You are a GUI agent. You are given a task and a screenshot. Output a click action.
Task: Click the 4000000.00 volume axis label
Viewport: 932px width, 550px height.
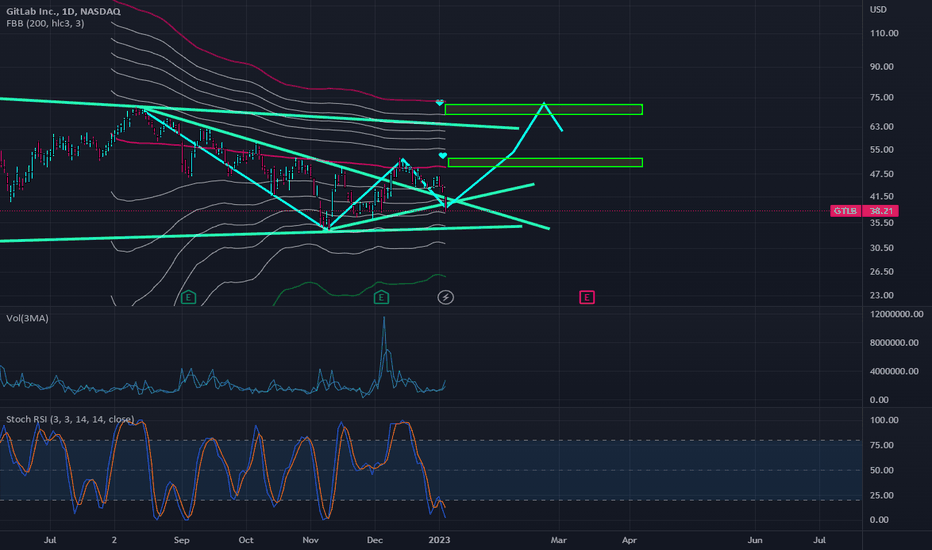(x=895, y=371)
